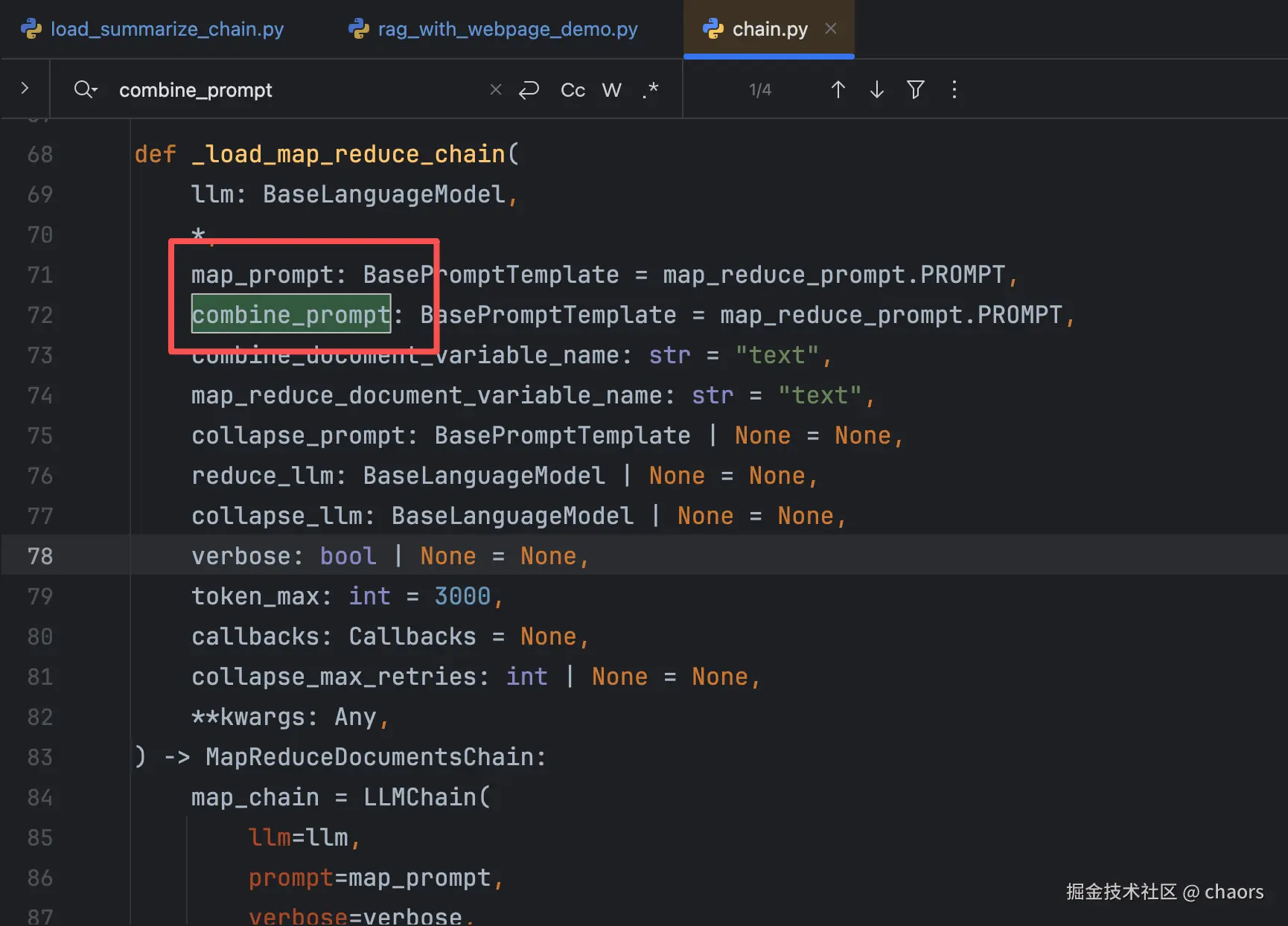Click the chain.py Python file icon
Viewport: 1288px width, 926px height.
point(712,29)
